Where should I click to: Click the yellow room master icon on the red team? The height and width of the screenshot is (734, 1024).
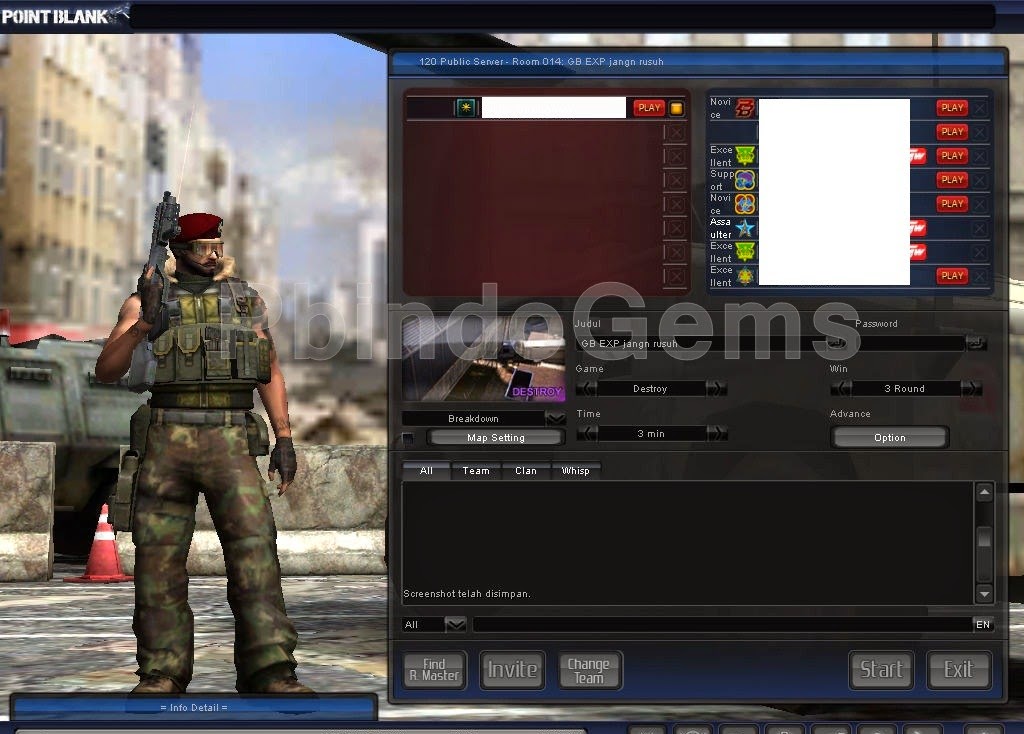[x=677, y=108]
